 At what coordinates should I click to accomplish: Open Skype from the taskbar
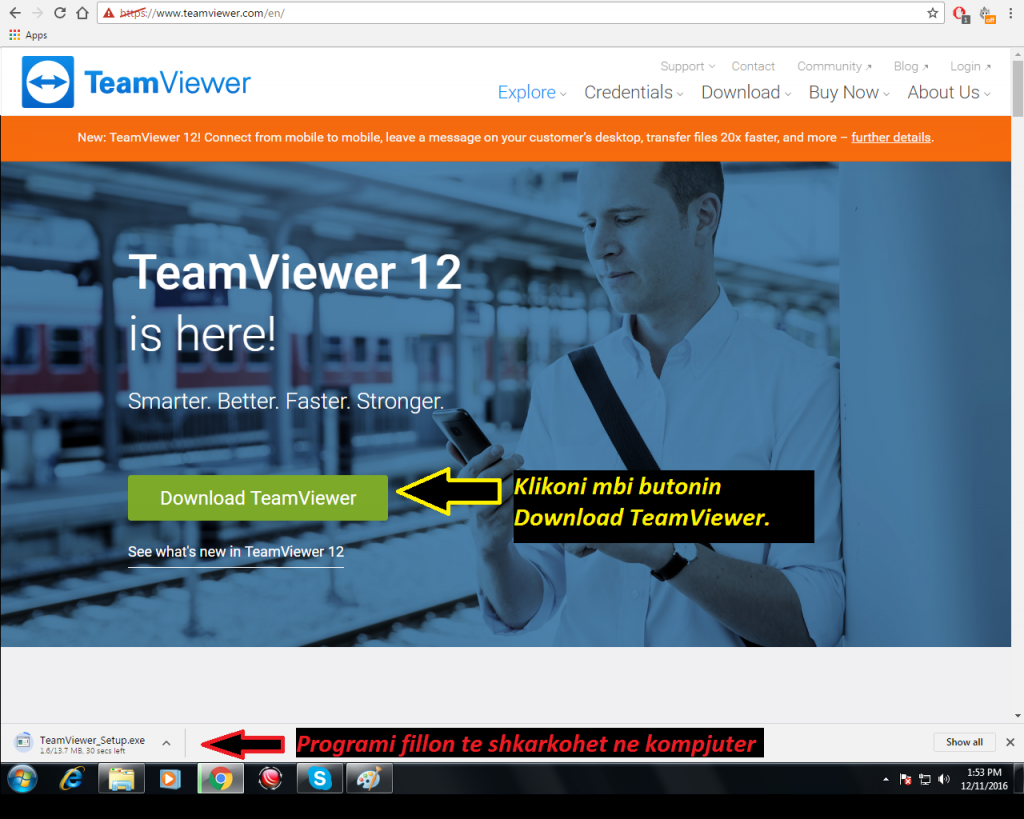pos(320,779)
